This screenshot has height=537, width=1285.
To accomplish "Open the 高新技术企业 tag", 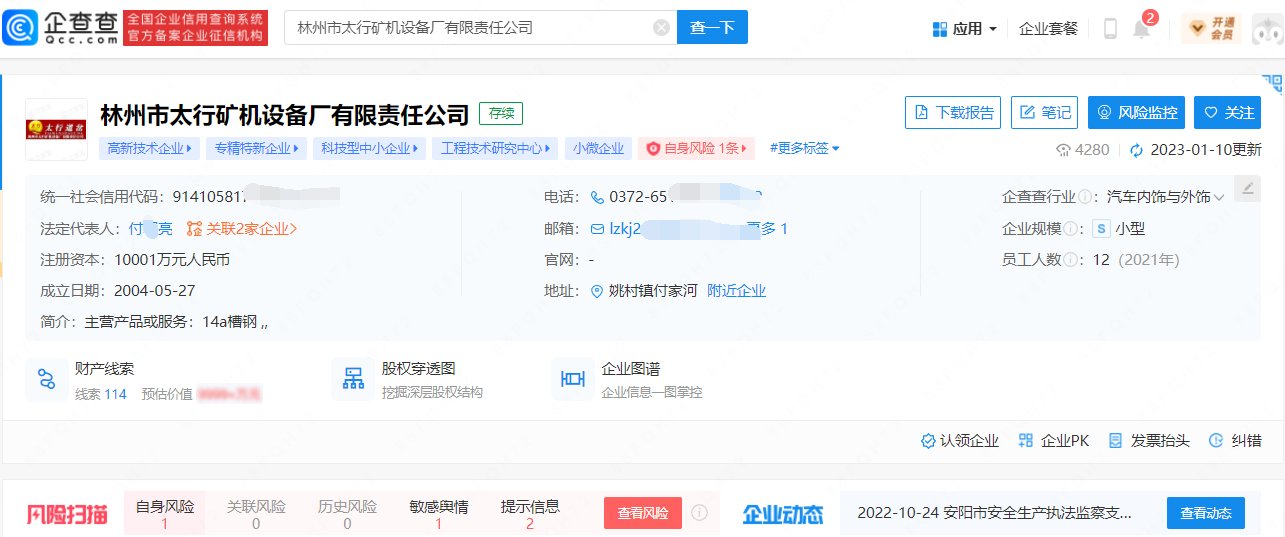I will point(149,148).
